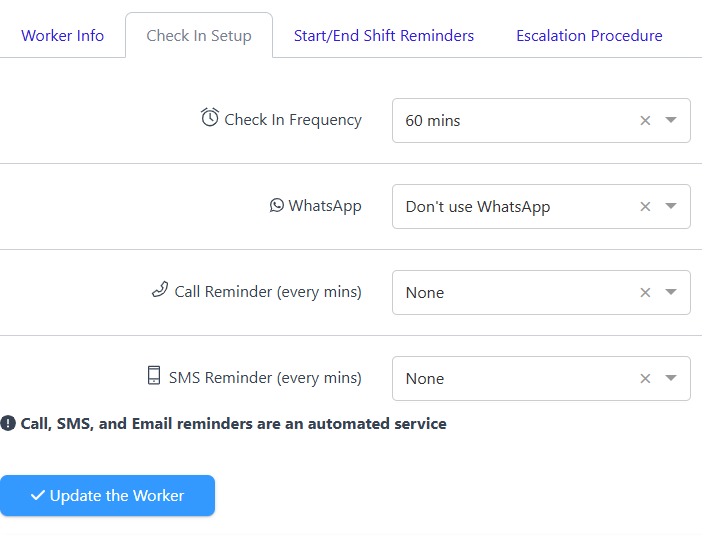Image resolution: width=702 pixels, height=535 pixels.
Task: Clear the 60 mins Check In Frequency value
Action: 645,120
